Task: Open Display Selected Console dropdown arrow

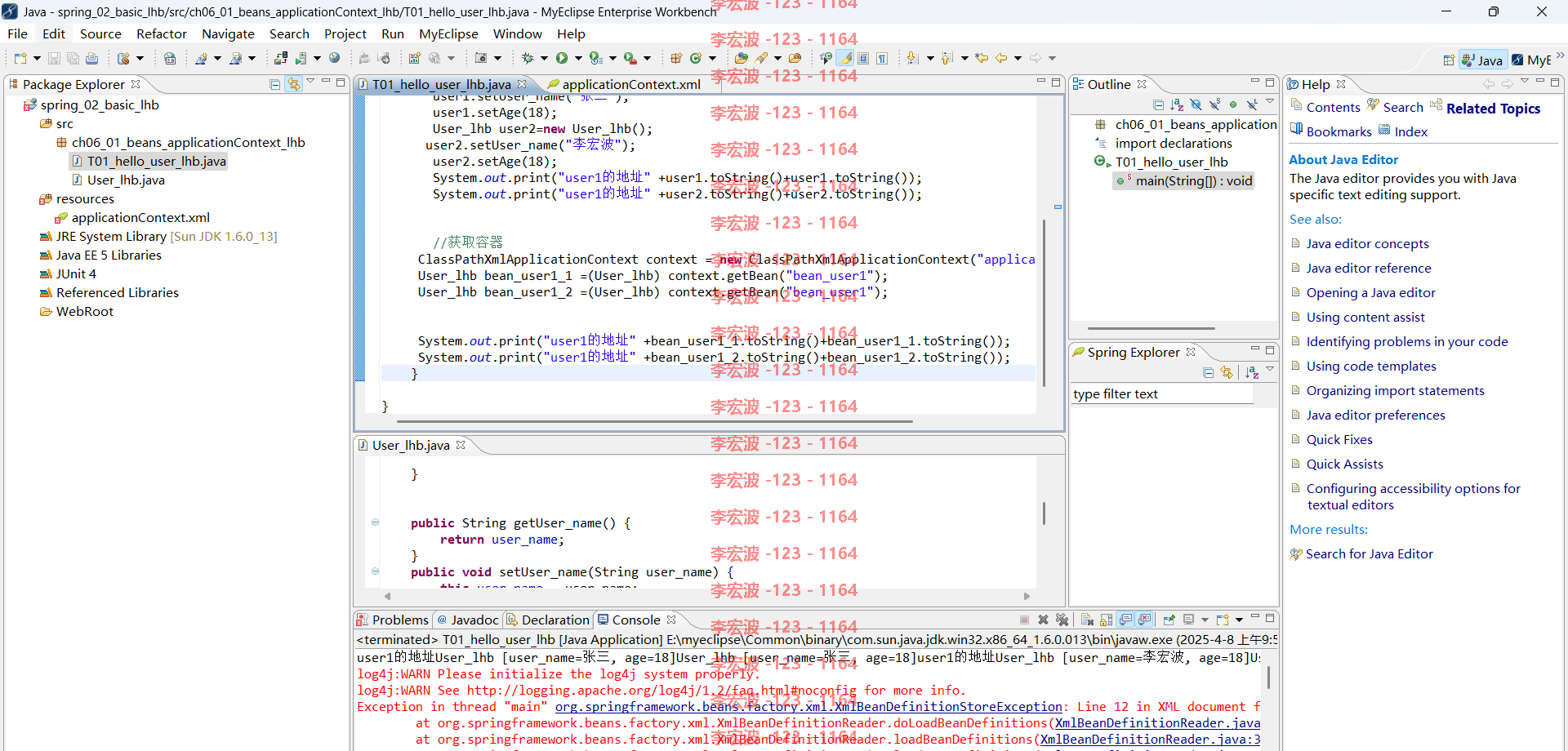Action: pyautogui.click(x=1205, y=620)
